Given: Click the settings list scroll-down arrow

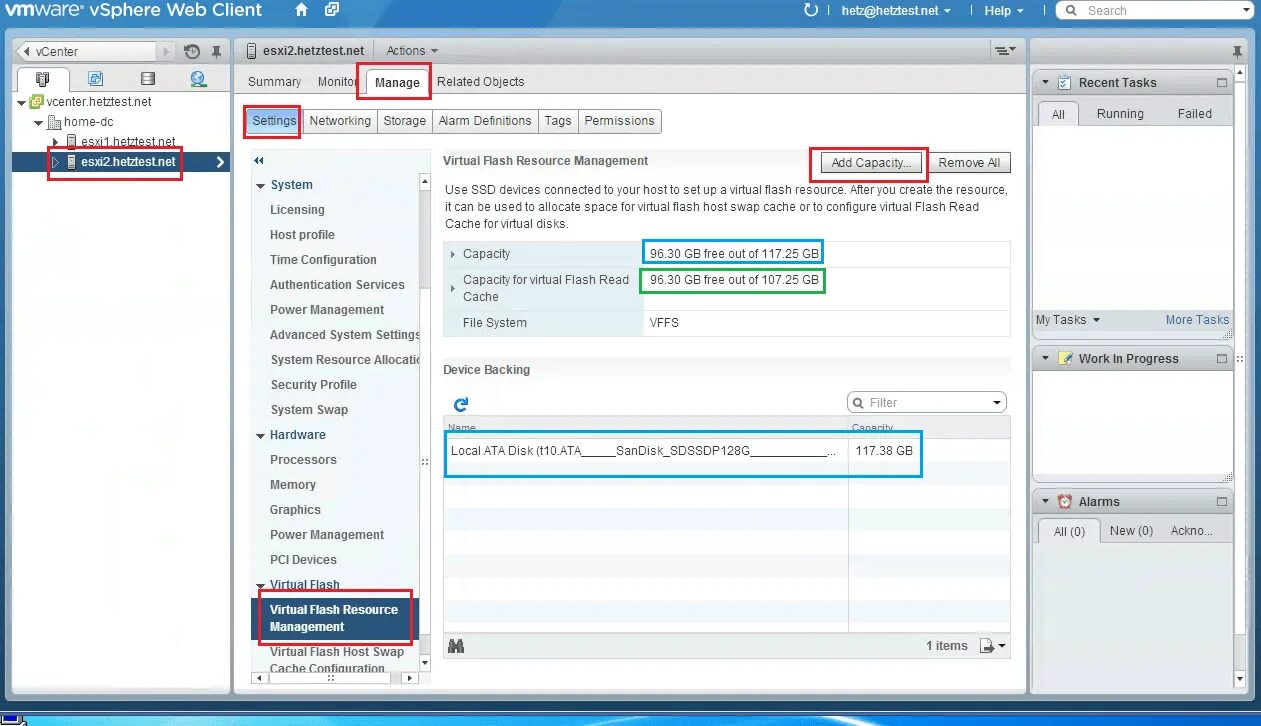Looking at the screenshot, I should 425,662.
